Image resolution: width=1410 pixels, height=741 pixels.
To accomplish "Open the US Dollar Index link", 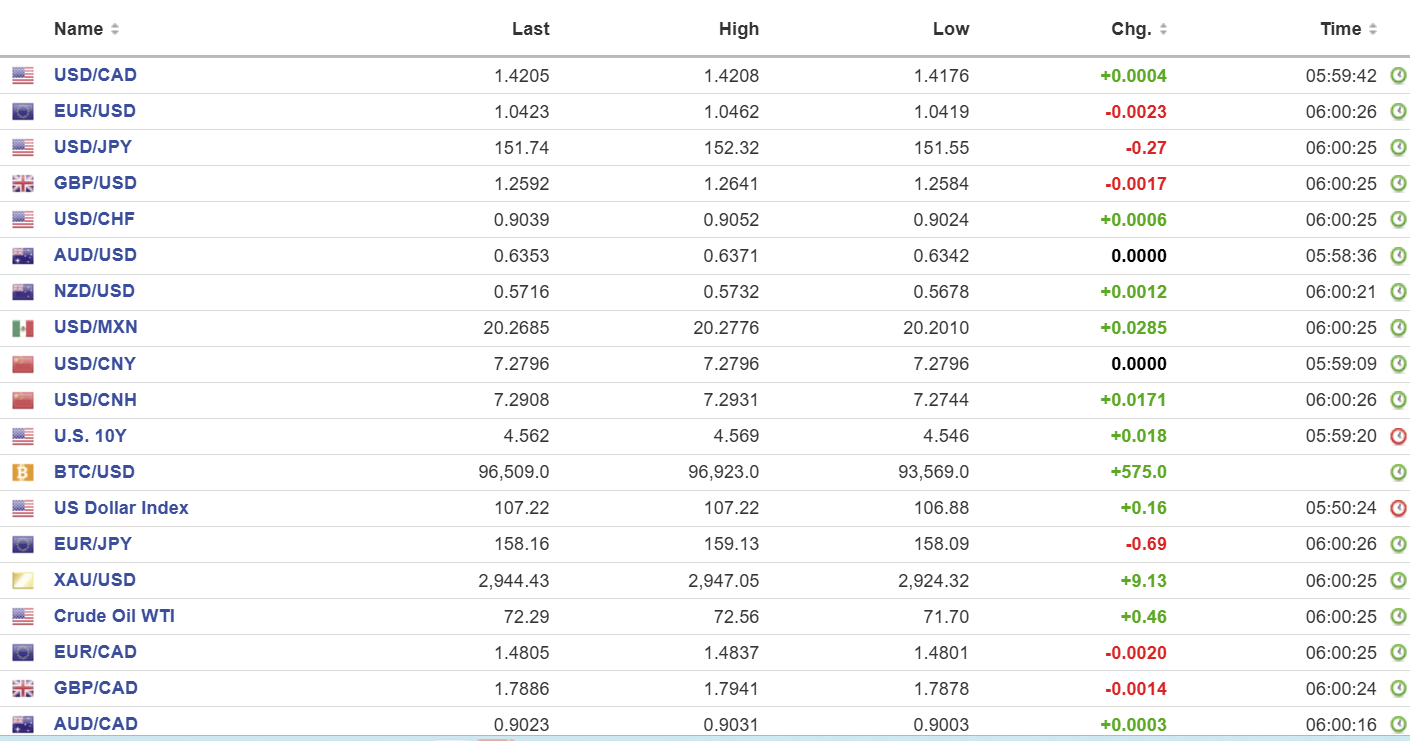I will (121, 508).
